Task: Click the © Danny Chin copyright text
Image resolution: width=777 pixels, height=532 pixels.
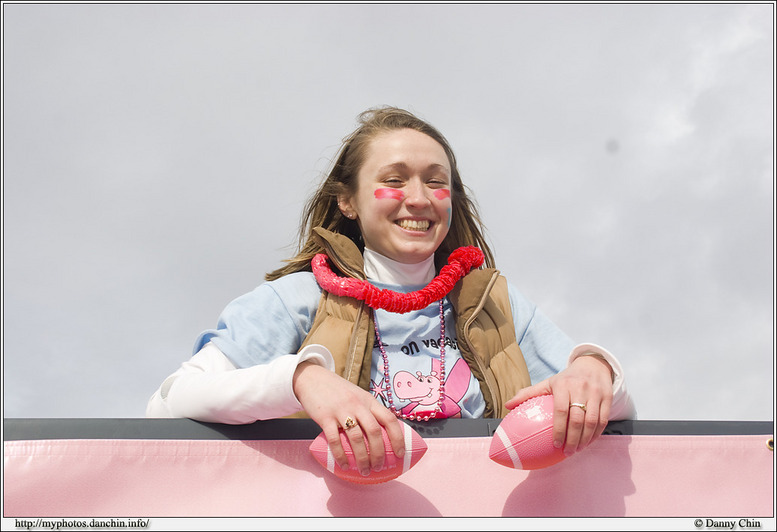Action: [x=727, y=523]
